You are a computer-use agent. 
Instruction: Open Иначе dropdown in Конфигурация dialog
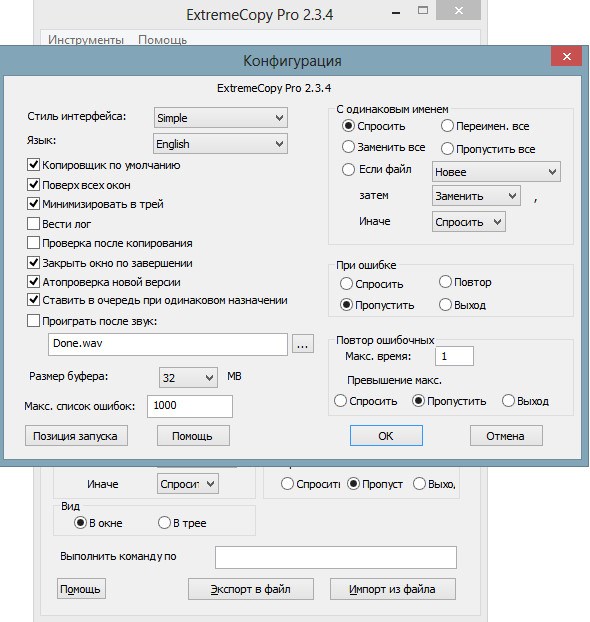469,222
